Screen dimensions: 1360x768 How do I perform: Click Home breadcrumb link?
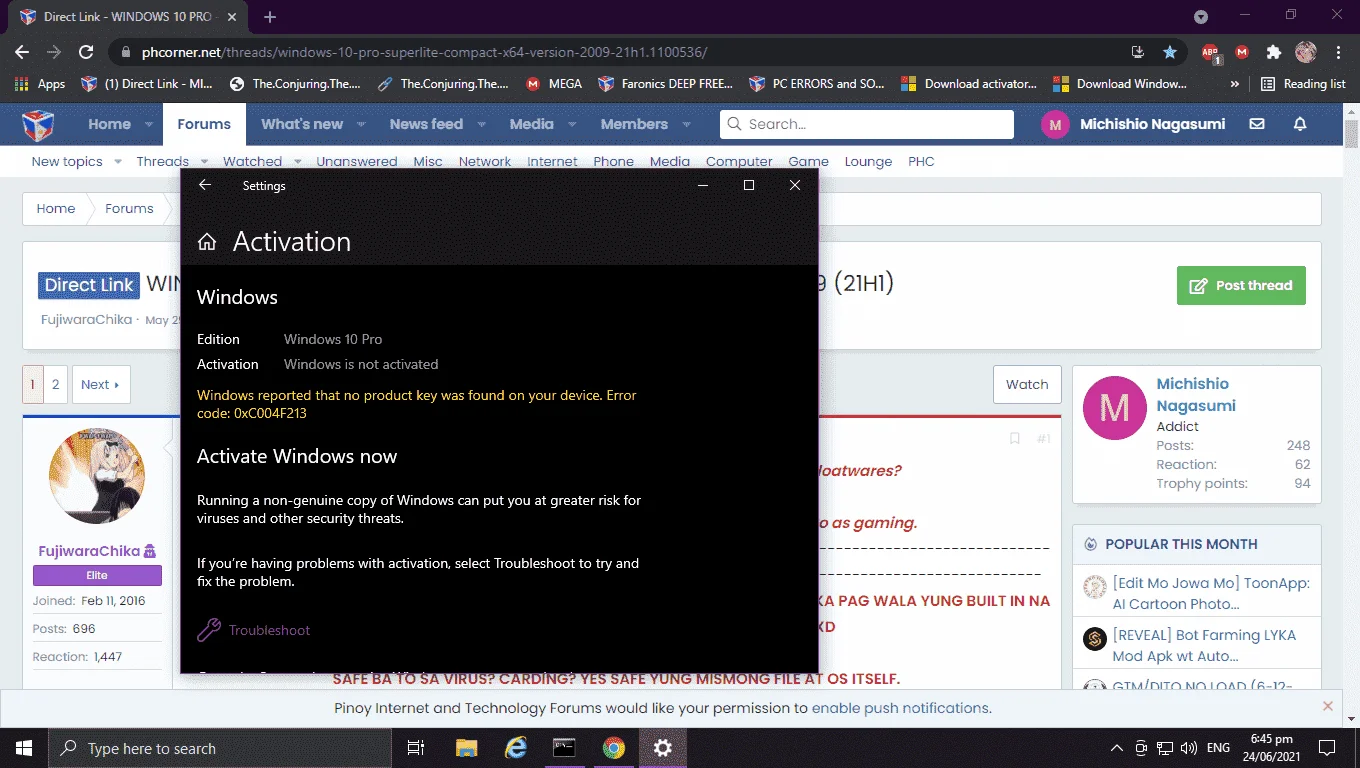(x=56, y=208)
